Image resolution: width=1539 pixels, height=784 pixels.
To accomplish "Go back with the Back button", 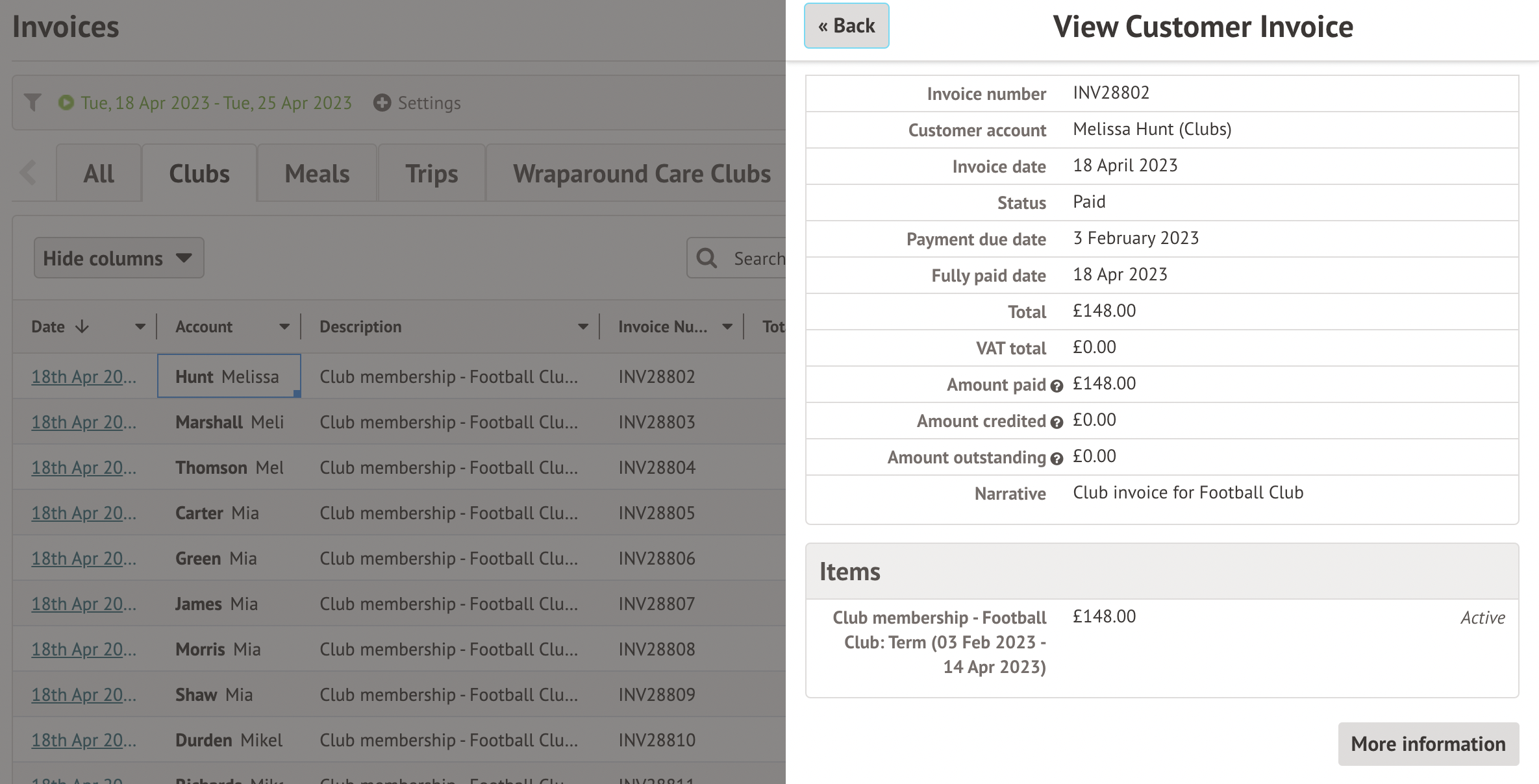I will tap(846, 26).
